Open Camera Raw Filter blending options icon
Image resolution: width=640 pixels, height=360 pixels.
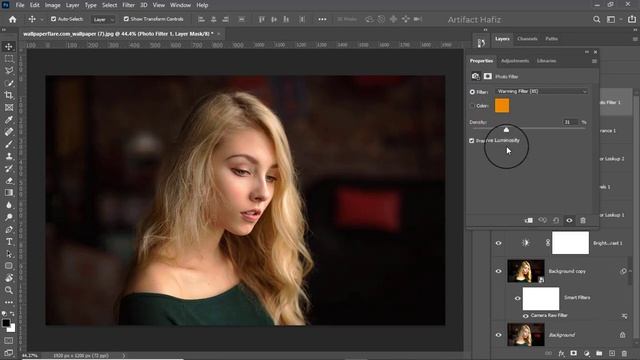point(624,316)
